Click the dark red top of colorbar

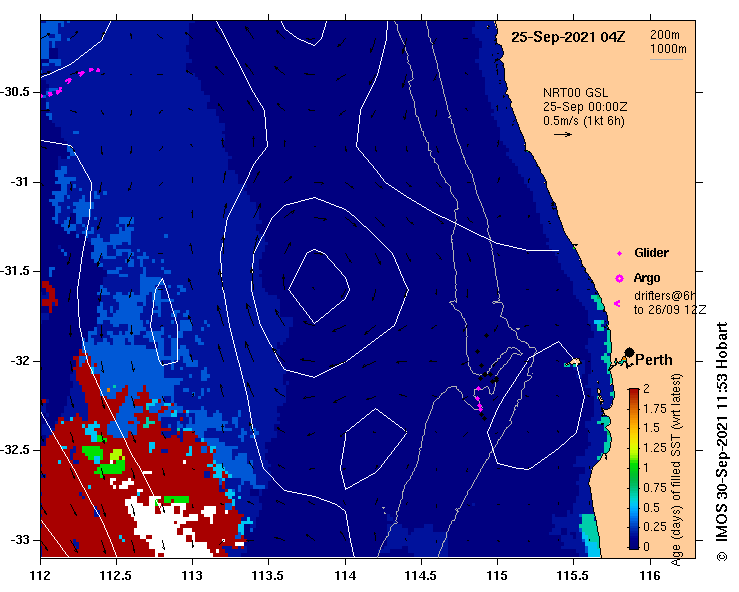634,393
